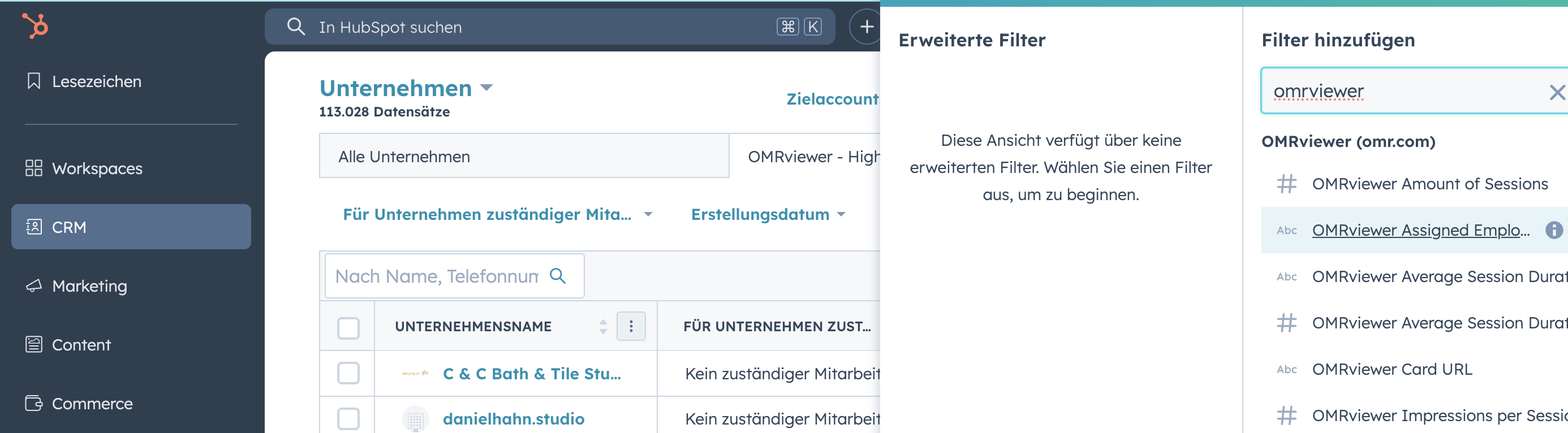Toggle the select-all companies checkbox

(348, 328)
